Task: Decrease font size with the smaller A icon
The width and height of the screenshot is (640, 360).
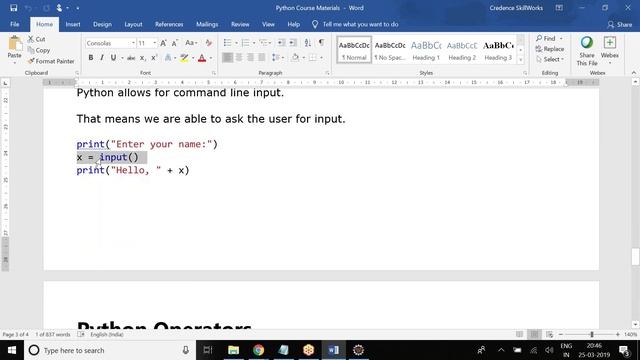Action: (175, 43)
